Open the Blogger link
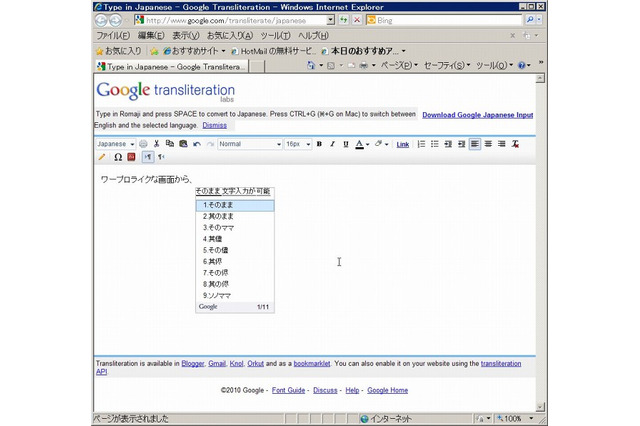 (x=193, y=363)
